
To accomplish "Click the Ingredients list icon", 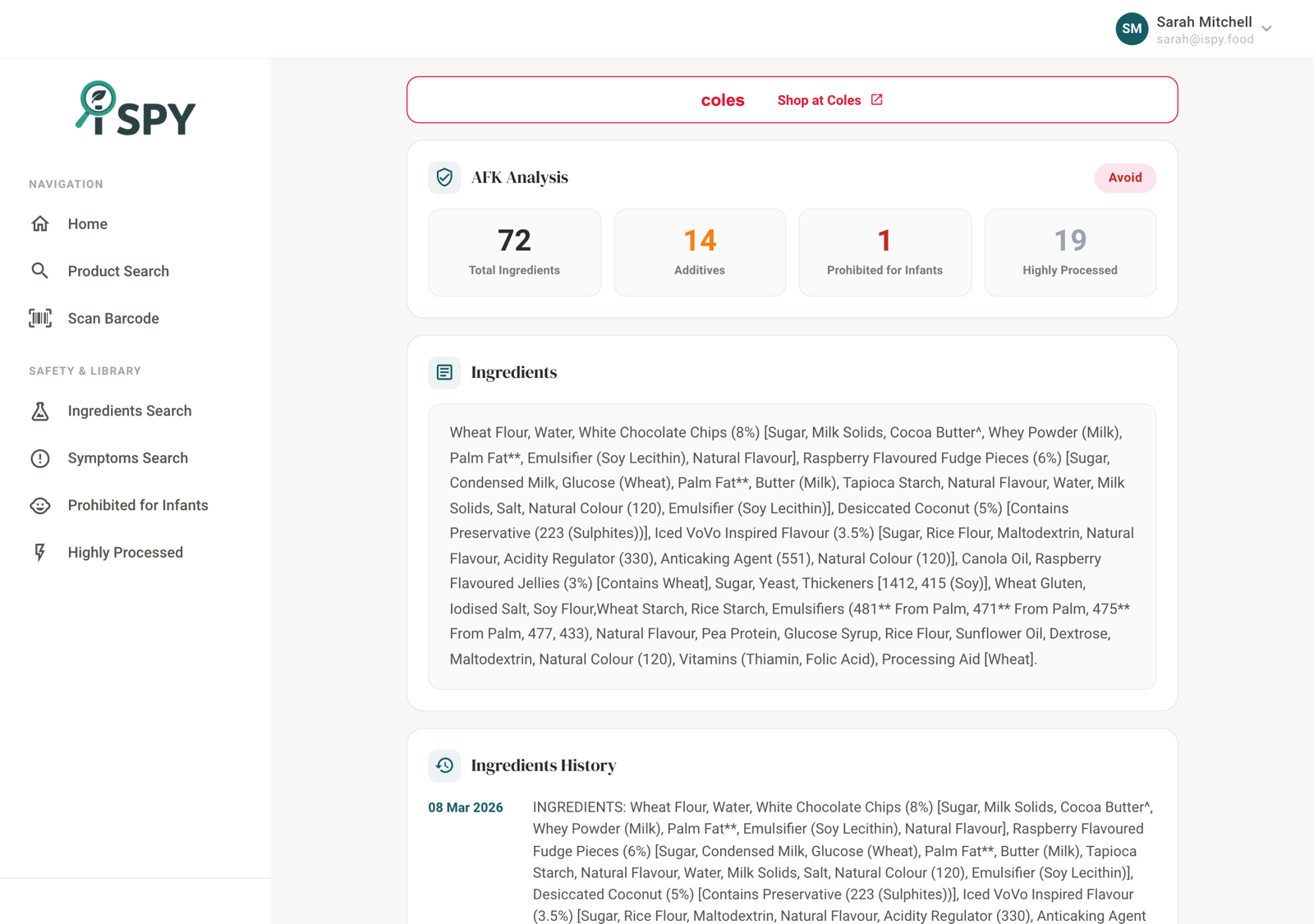I will pos(444,372).
